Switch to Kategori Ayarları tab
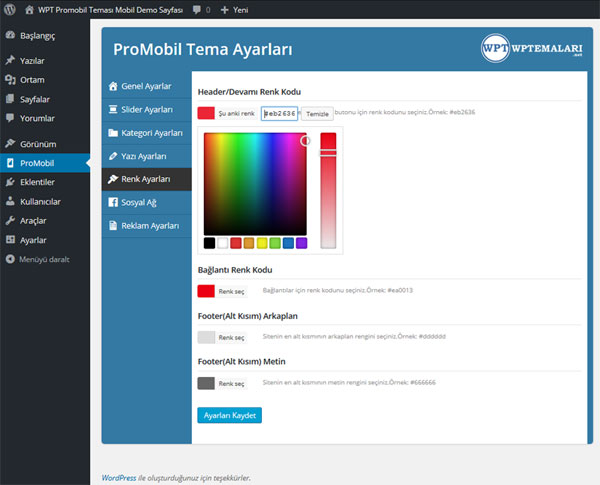The width and height of the screenshot is (600, 485). click(x=147, y=133)
